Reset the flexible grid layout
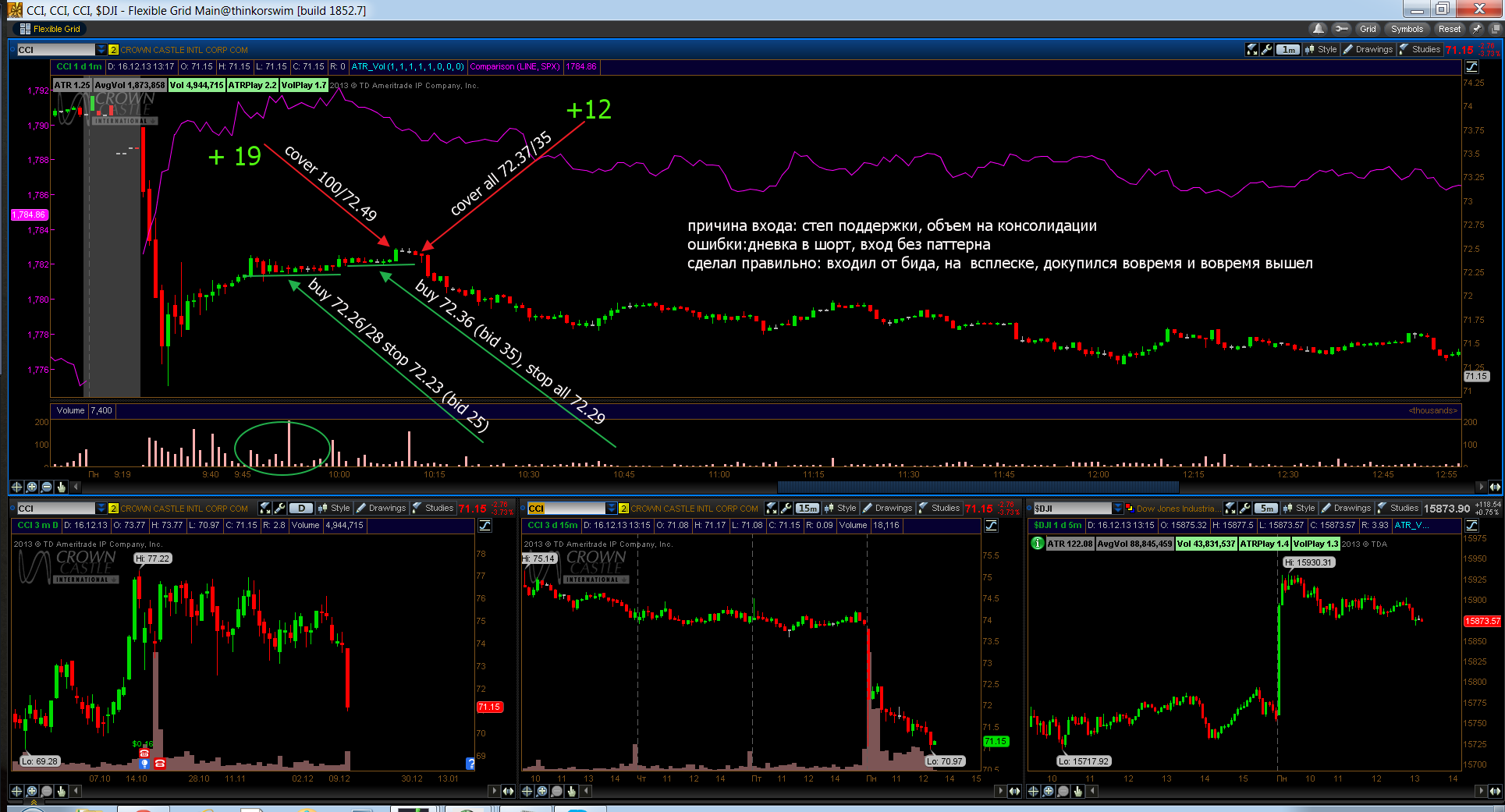This screenshot has height=812, width=1505. pos(1450,29)
